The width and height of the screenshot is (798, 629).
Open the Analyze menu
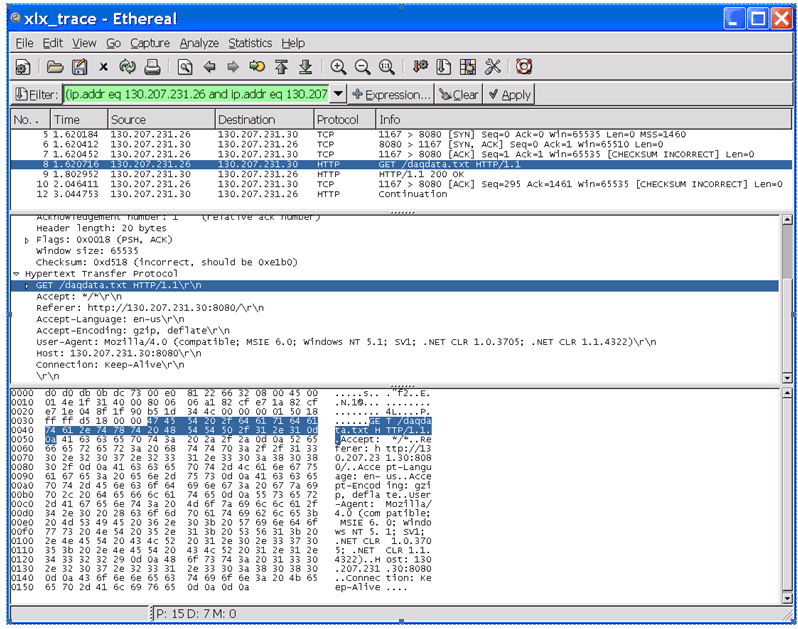click(199, 43)
